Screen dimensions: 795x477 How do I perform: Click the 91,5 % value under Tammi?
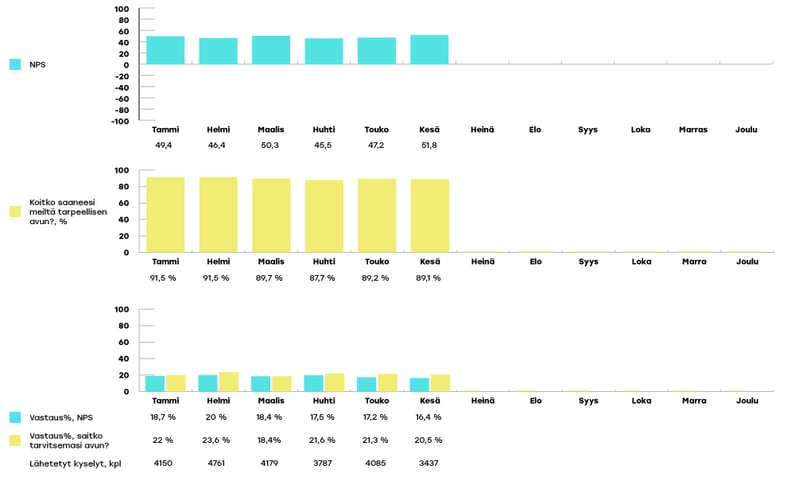[165, 278]
